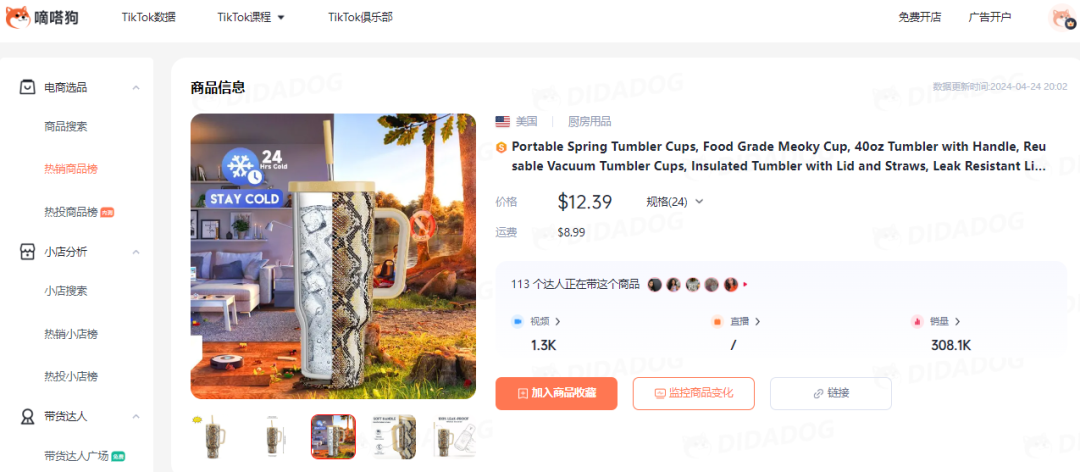
Task: Collapse the 小店分析 sidebar section
Action: (136, 252)
